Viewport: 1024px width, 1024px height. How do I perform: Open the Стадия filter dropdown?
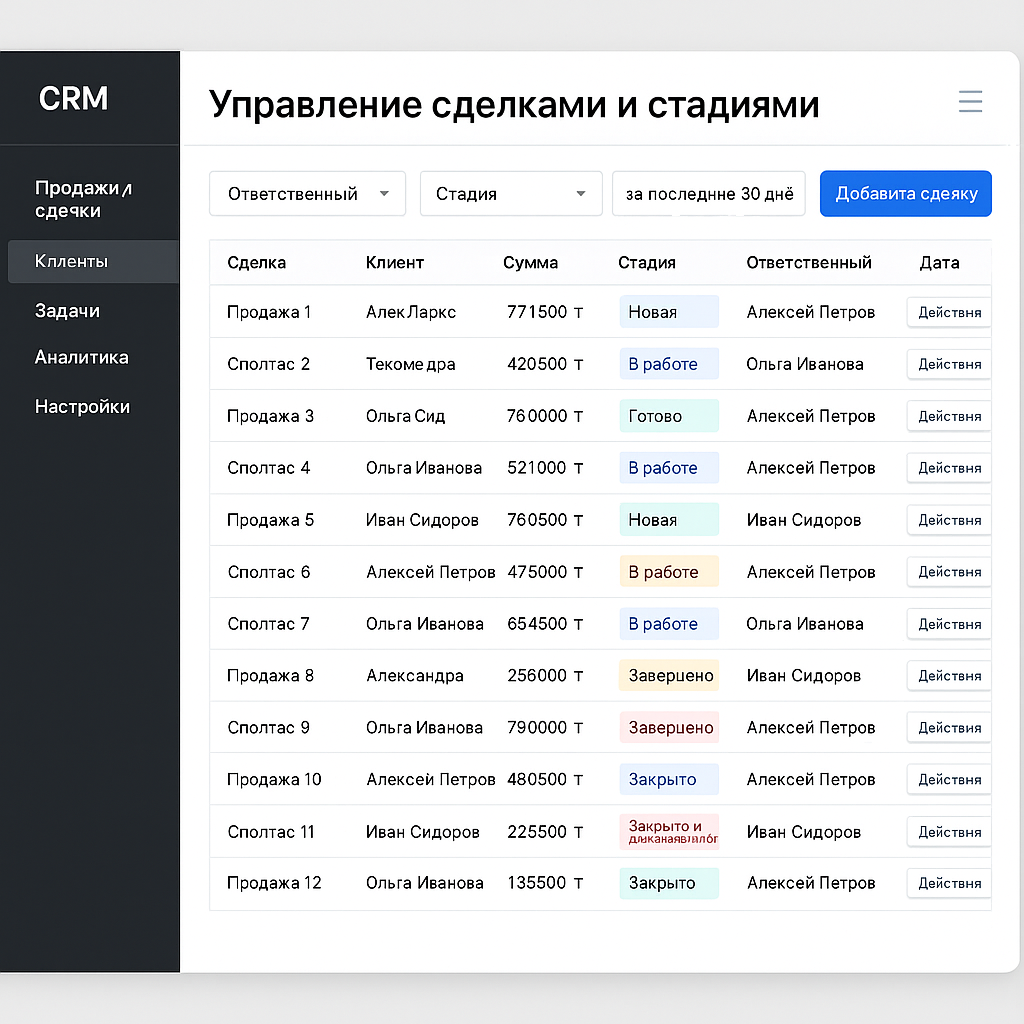[511, 193]
